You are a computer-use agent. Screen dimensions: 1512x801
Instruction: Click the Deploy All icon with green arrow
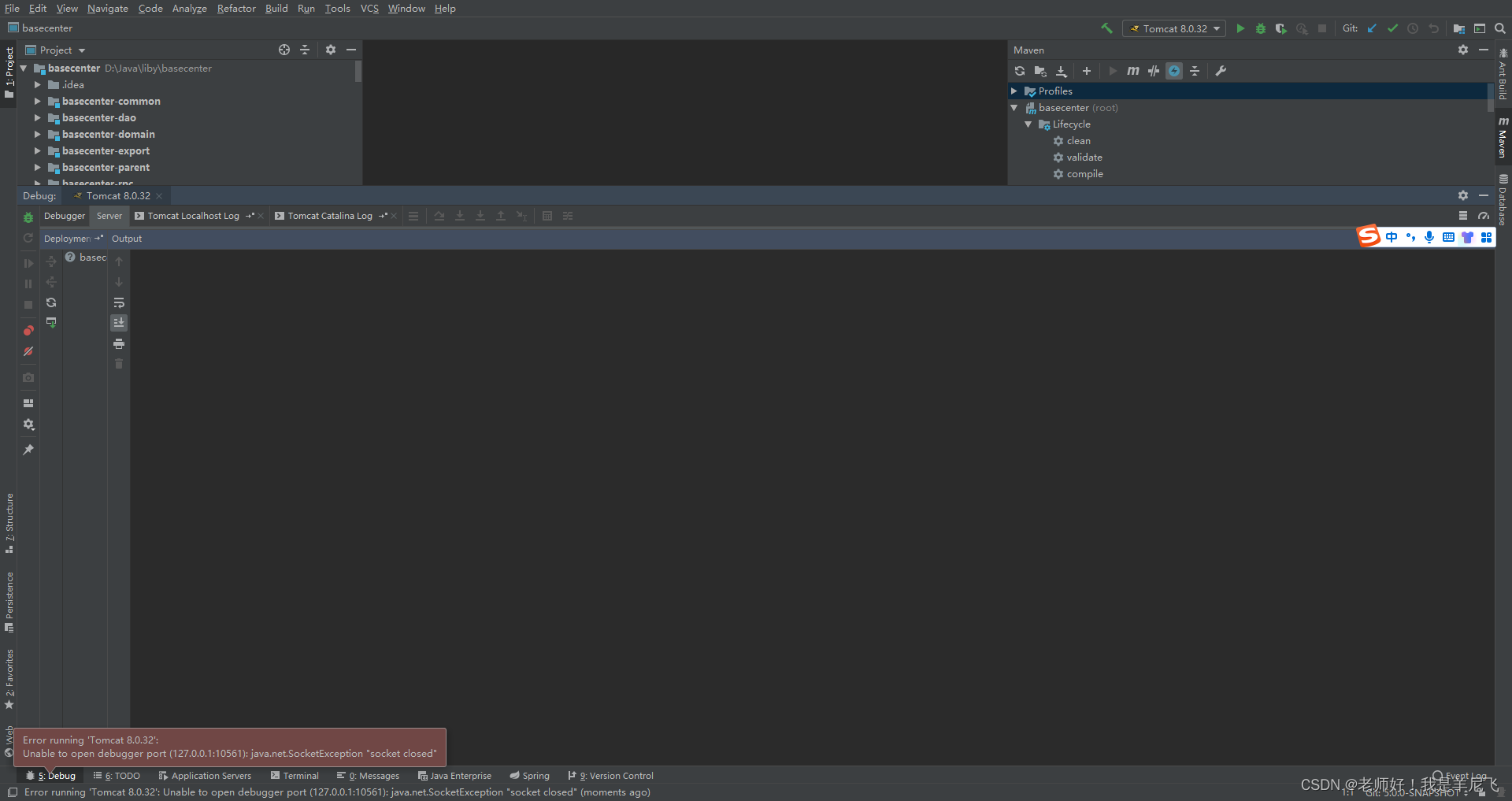(51, 322)
